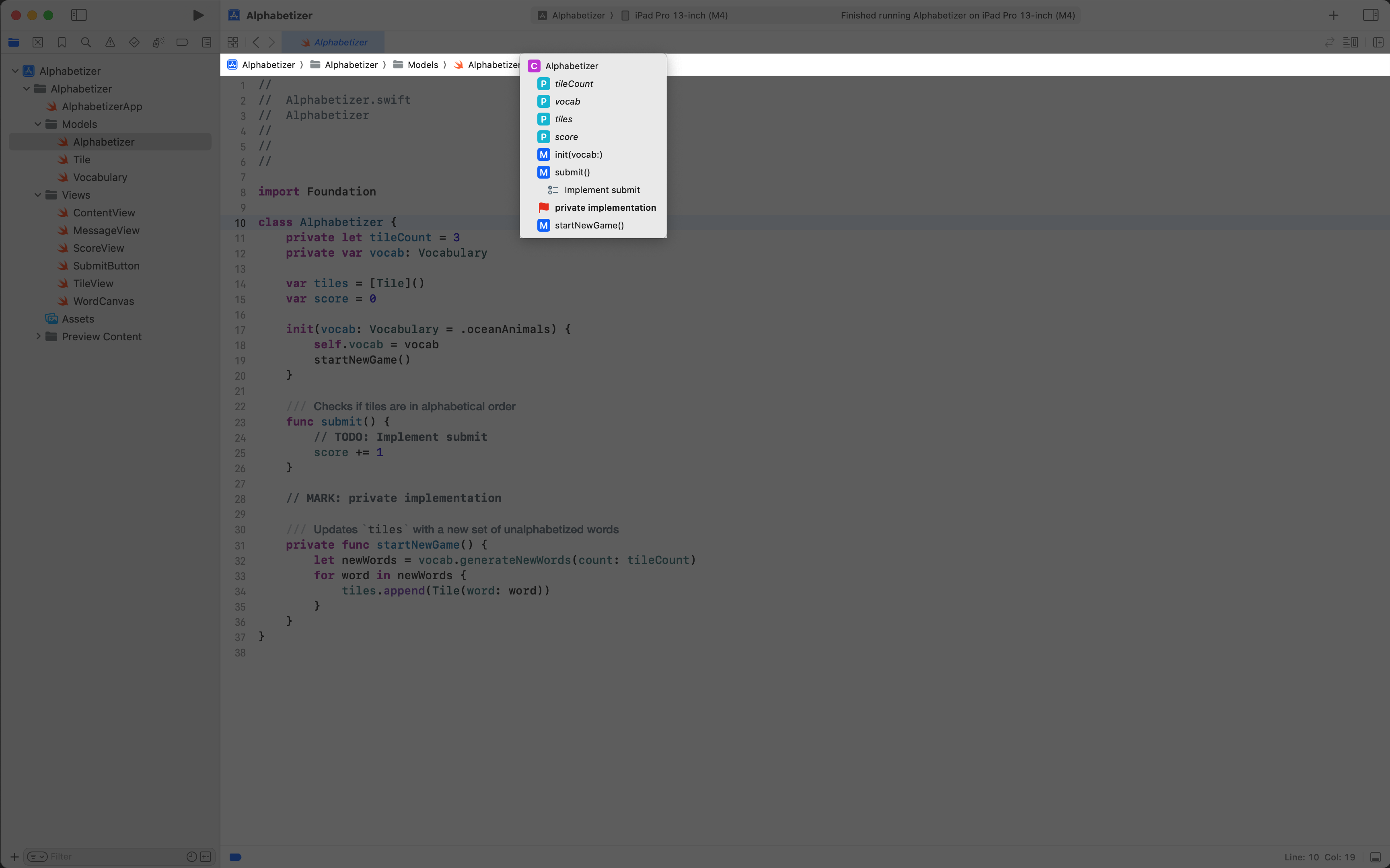Open the Report navigator list icon
This screenshot has height=868, width=1390.
pos(207,42)
